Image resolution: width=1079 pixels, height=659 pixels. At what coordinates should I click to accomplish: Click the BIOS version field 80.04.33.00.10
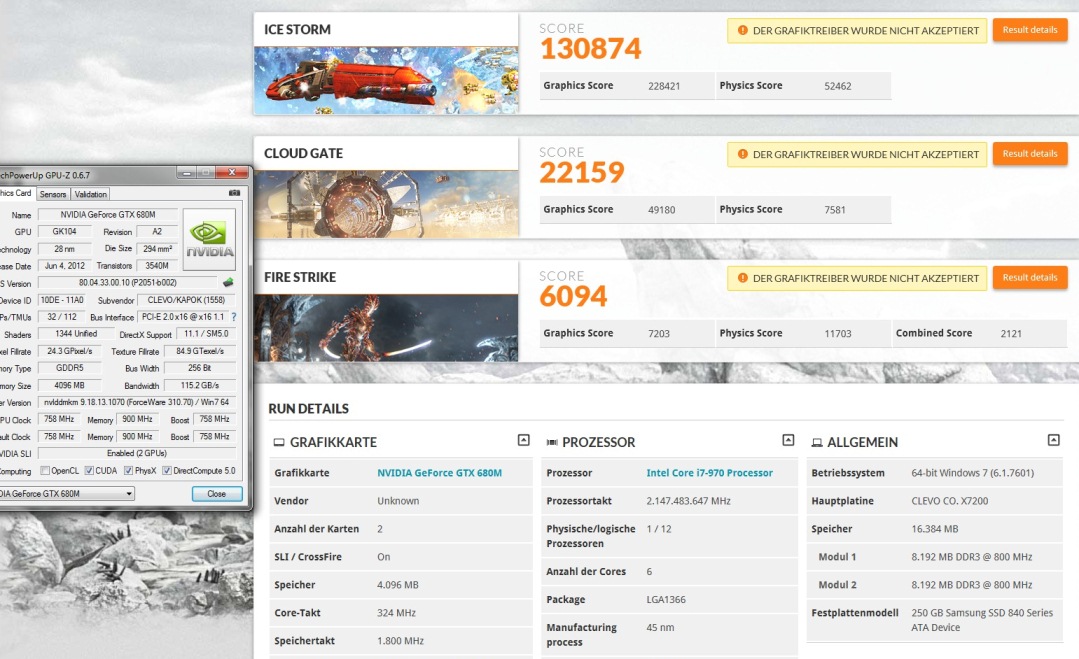(x=127, y=283)
